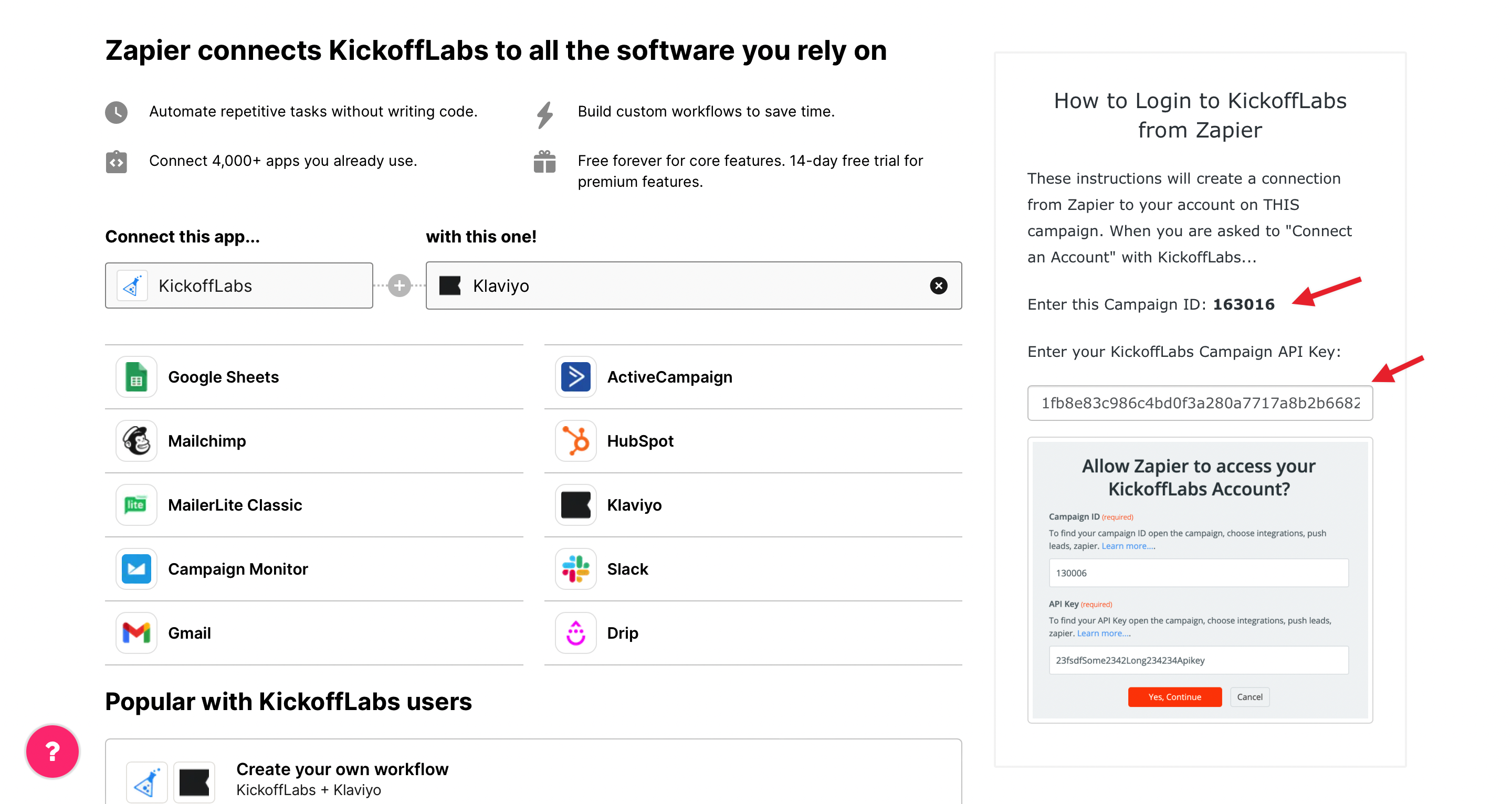Image resolution: width=1512 pixels, height=804 pixels.
Task: Select the Slack integration label
Action: point(627,569)
